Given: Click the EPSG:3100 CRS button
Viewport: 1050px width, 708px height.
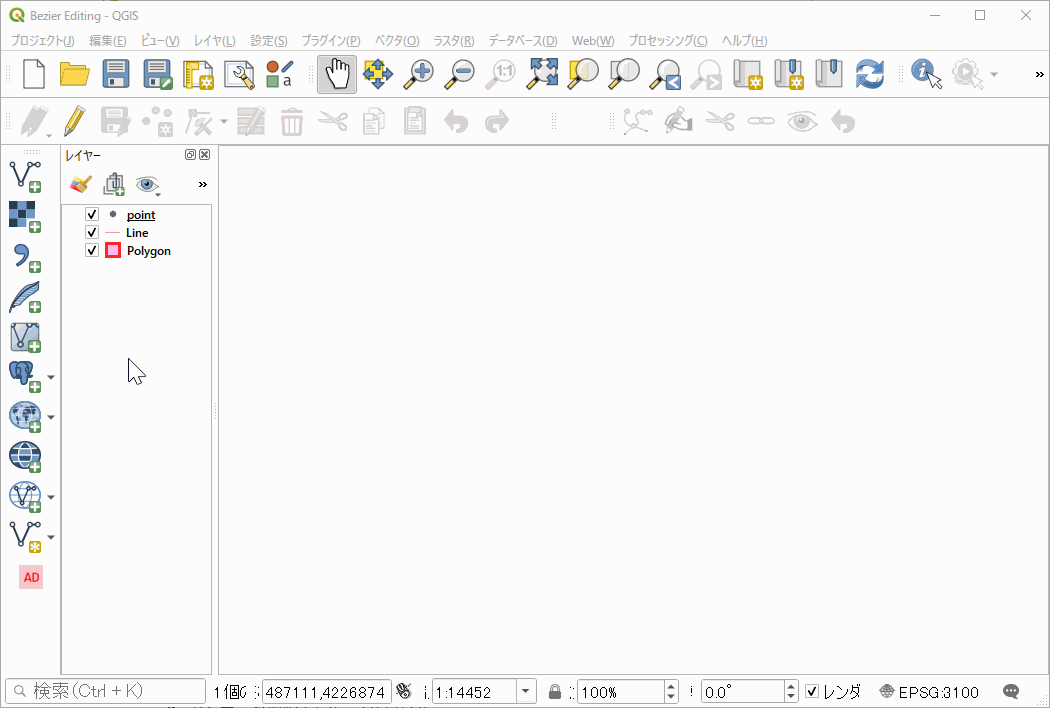Looking at the screenshot, I should pos(928,691).
